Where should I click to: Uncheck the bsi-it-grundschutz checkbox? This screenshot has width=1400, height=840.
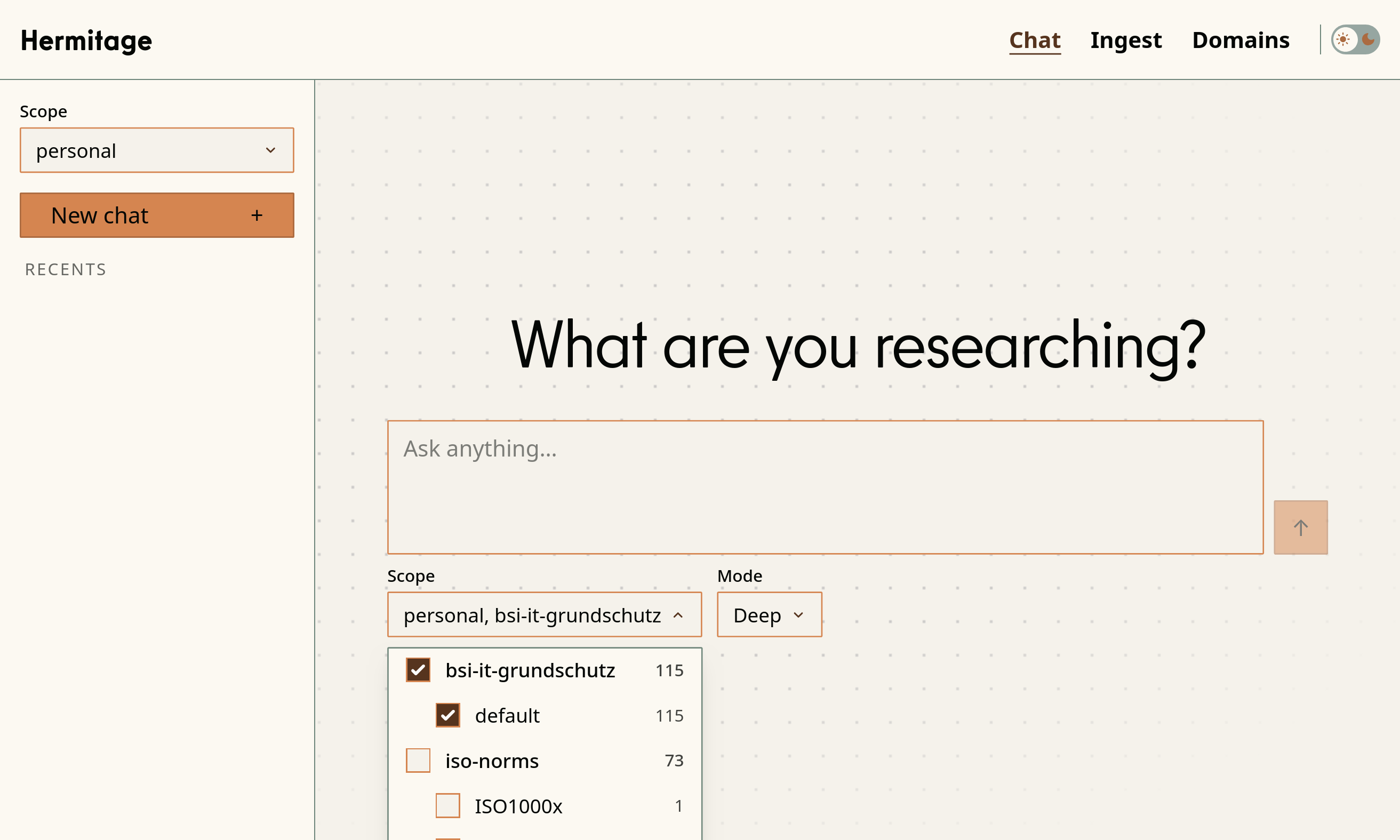click(x=418, y=670)
